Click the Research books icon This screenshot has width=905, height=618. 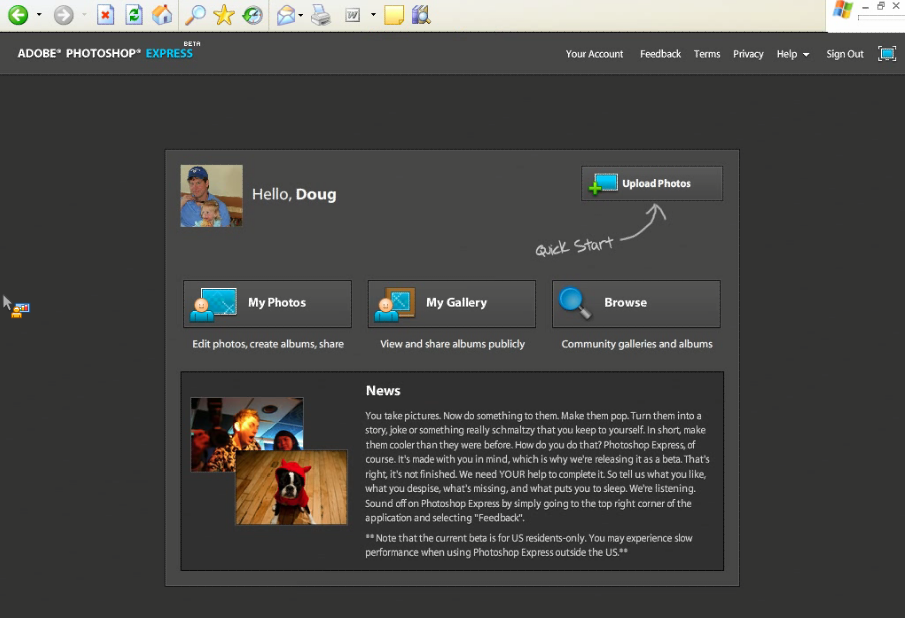click(x=421, y=14)
